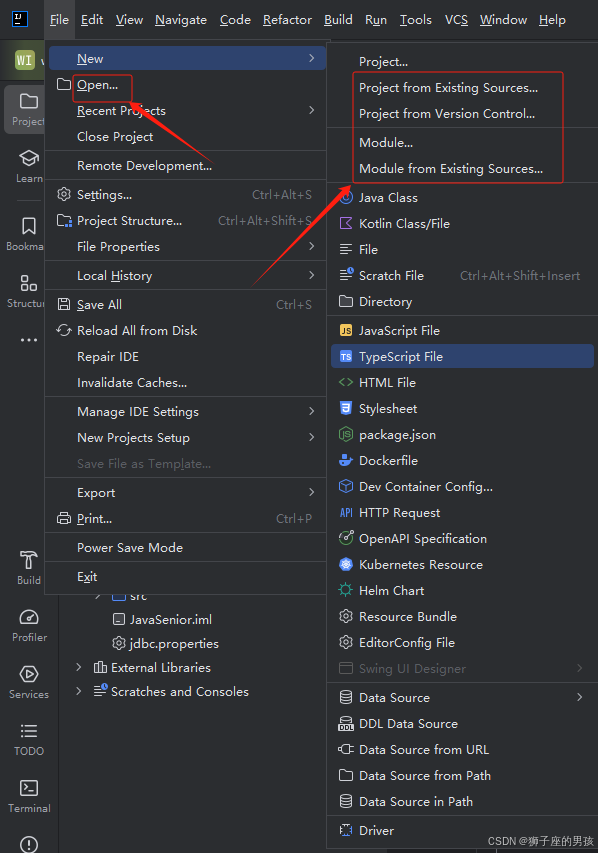
Task: Open the Problems icon at the sidebar bottom
Action: point(29,844)
